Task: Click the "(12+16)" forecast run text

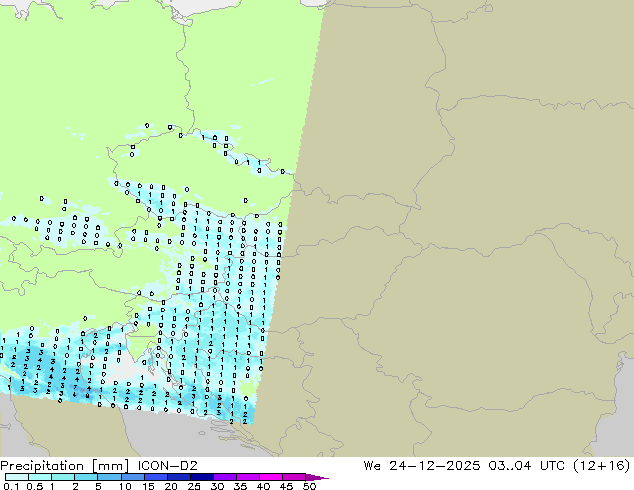Action: pyautogui.click(x=601, y=466)
